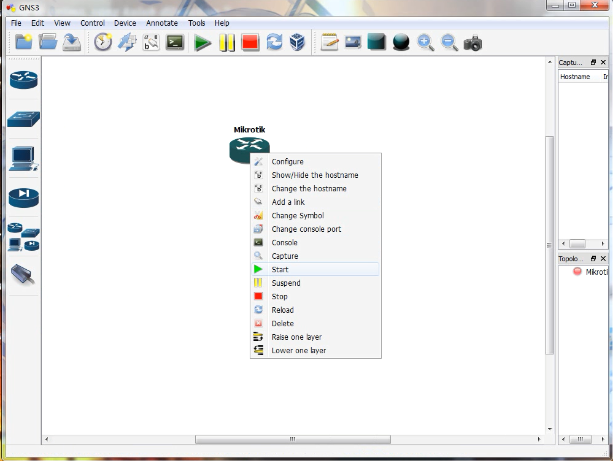613x461 pixels.
Task: Click the New blank project toolbar icon
Action: click(23, 42)
